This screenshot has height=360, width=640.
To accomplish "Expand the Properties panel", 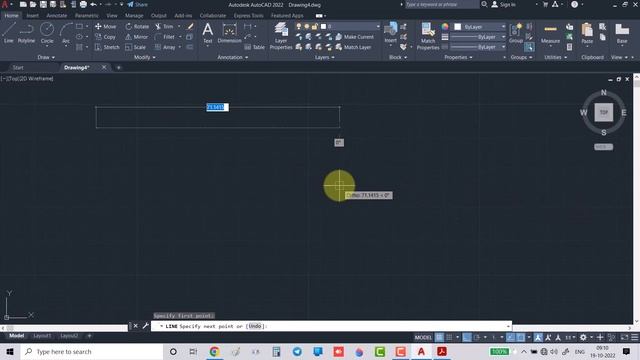I will (x=458, y=58).
